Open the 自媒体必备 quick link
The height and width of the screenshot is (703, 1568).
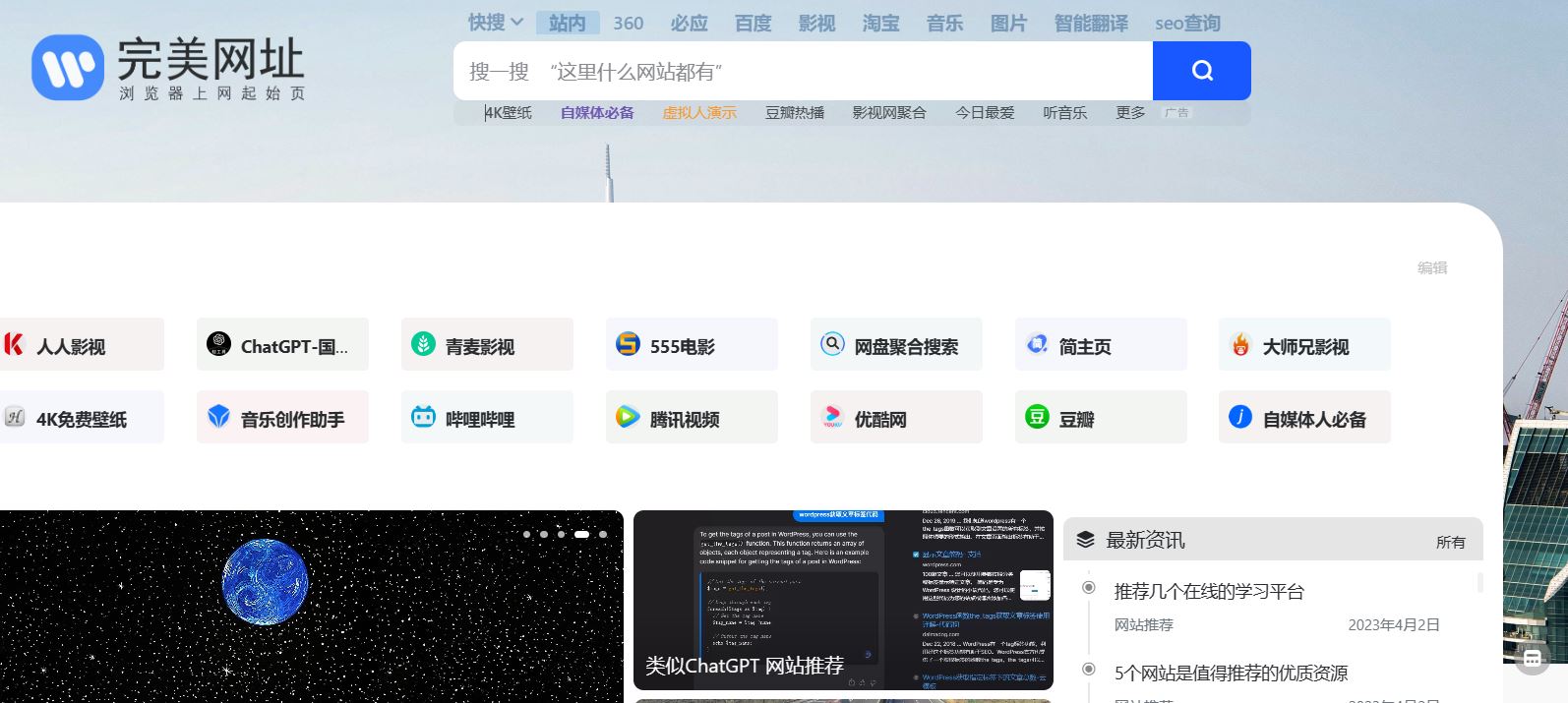(x=597, y=113)
